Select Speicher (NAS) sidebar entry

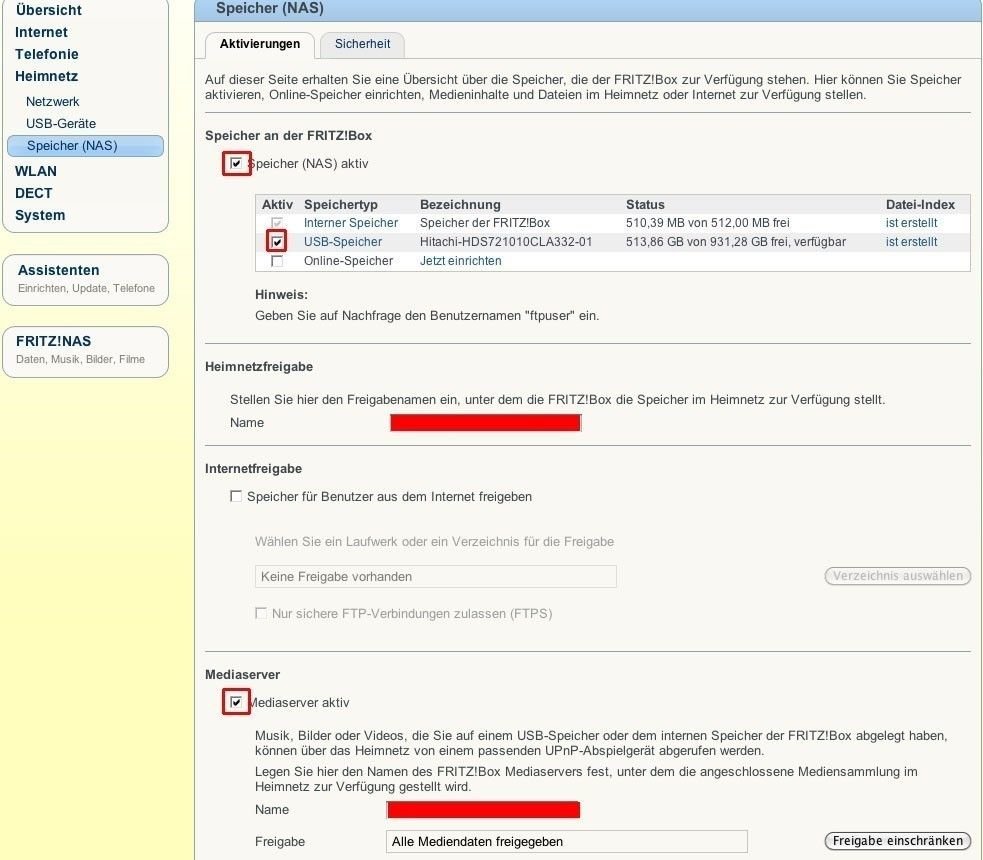coord(85,145)
